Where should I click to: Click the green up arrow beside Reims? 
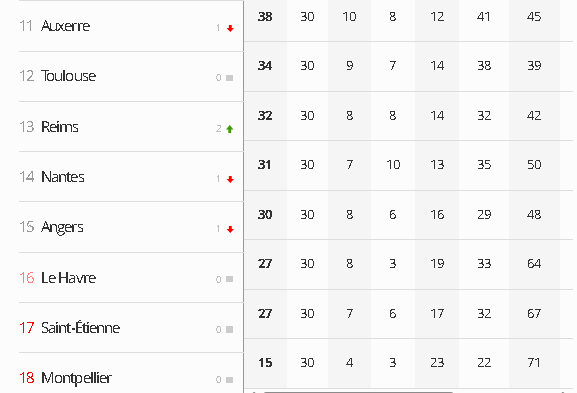[x=230, y=129]
